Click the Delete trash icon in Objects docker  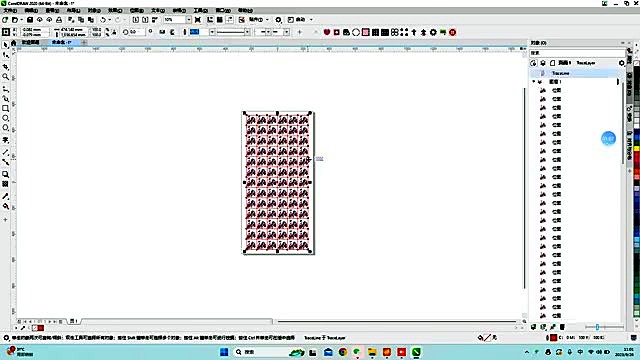tap(562, 327)
